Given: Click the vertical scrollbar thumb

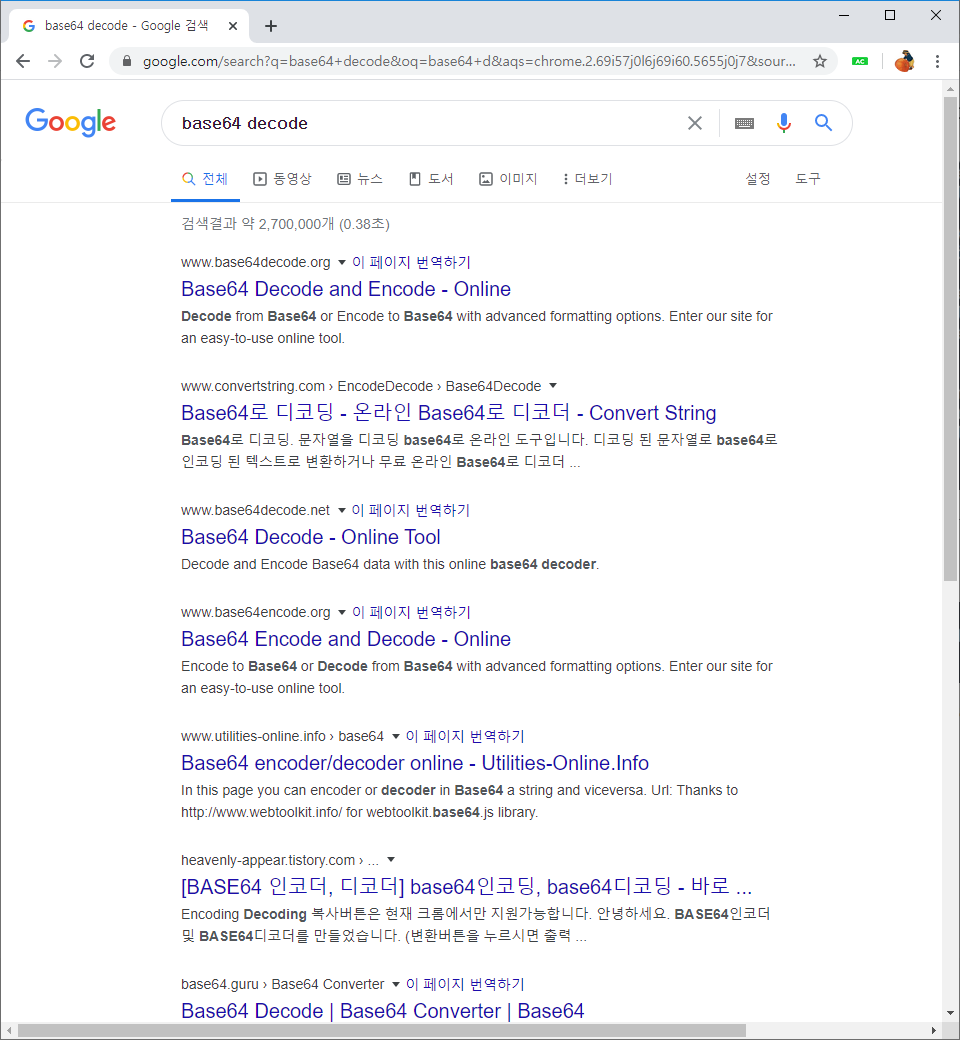Looking at the screenshot, I should tap(951, 338).
